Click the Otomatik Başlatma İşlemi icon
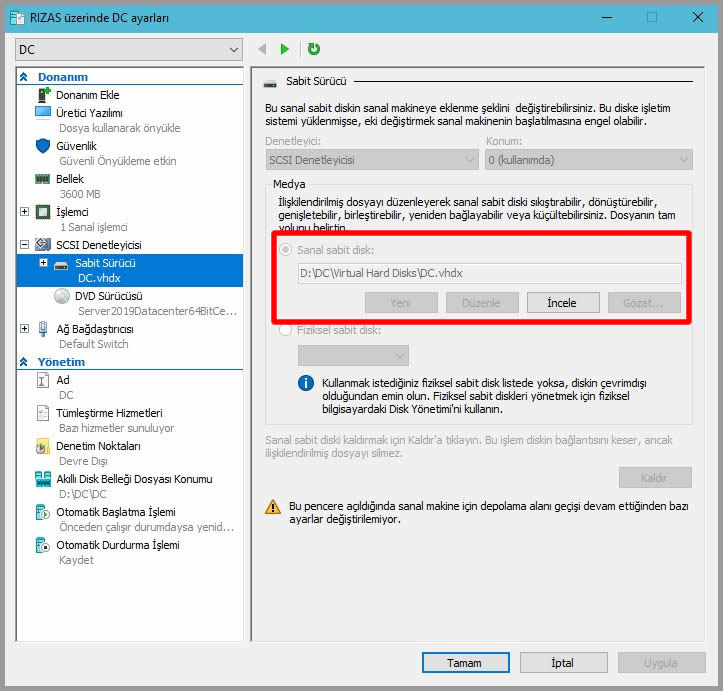 click(x=43, y=512)
